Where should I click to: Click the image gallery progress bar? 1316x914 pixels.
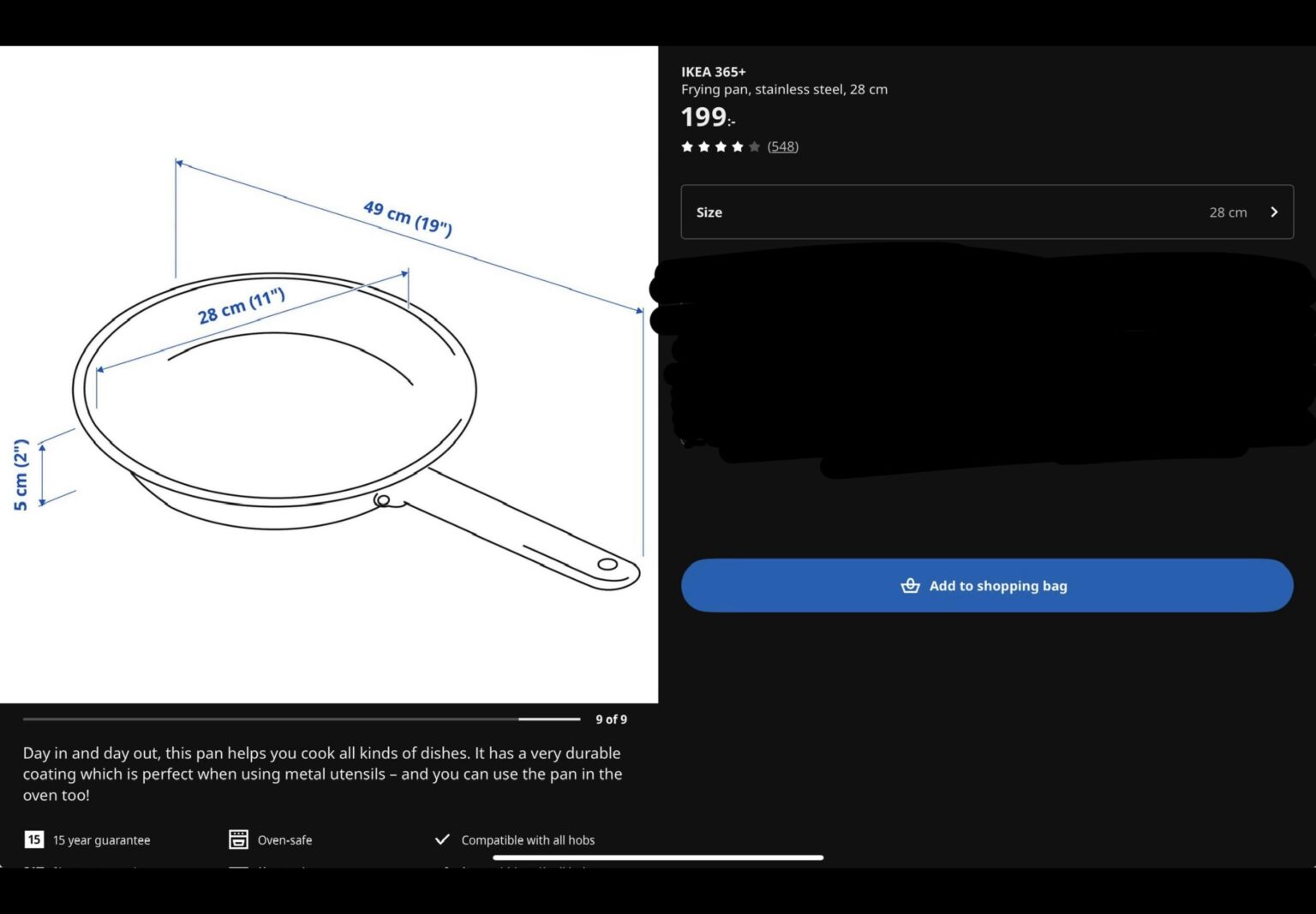(300, 720)
